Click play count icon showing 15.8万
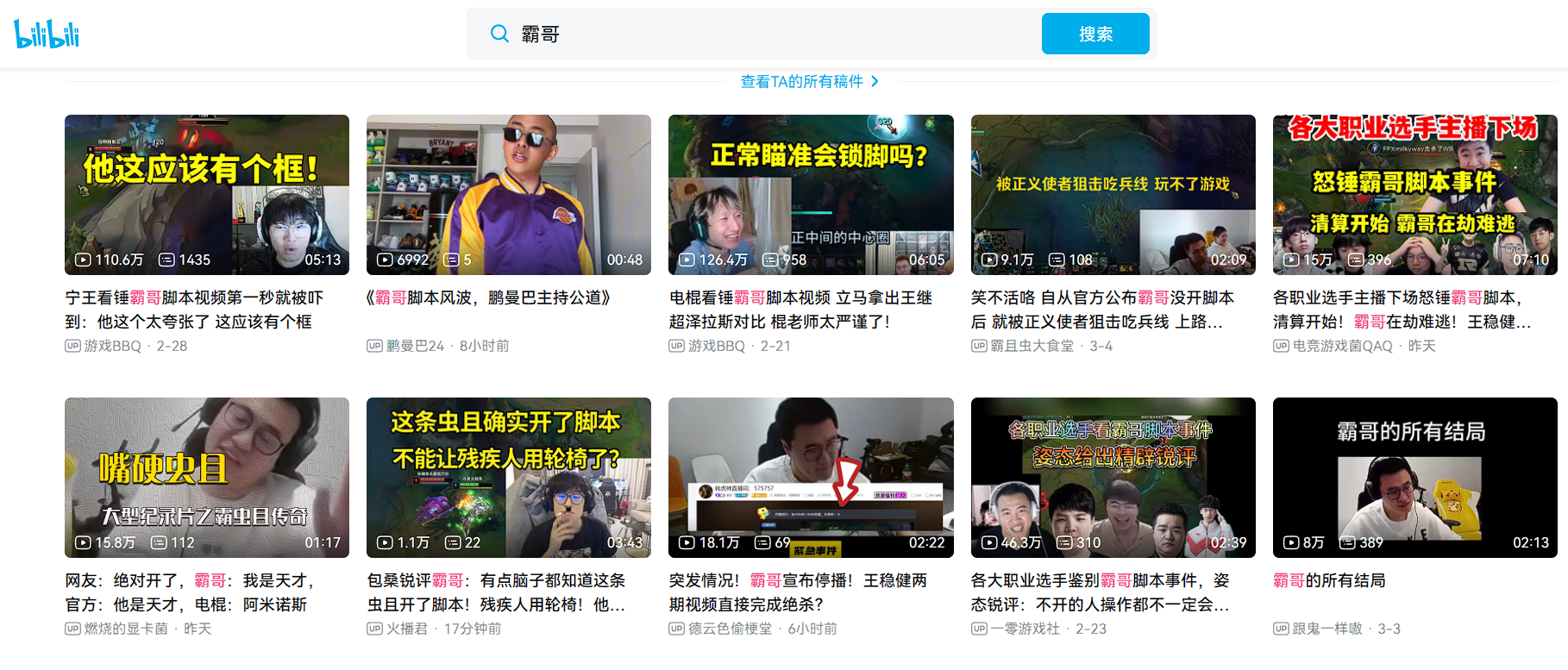The width and height of the screenshot is (1568, 670). click(83, 542)
